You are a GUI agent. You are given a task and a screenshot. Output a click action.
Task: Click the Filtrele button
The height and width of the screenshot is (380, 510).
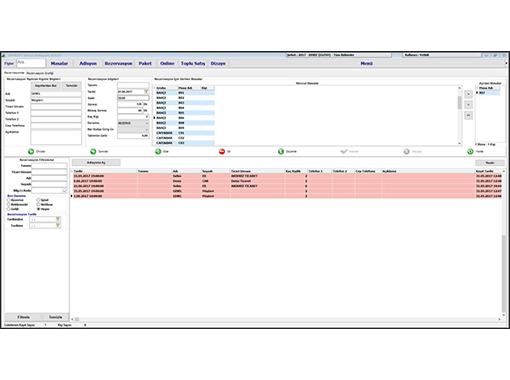tap(24, 317)
